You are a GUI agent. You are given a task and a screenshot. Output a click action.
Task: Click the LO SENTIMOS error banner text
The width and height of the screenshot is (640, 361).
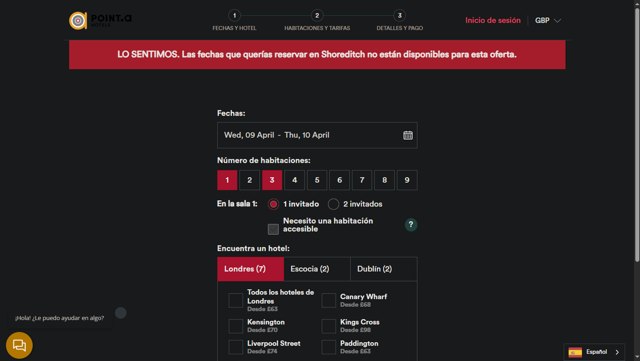(x=317, y=54)
